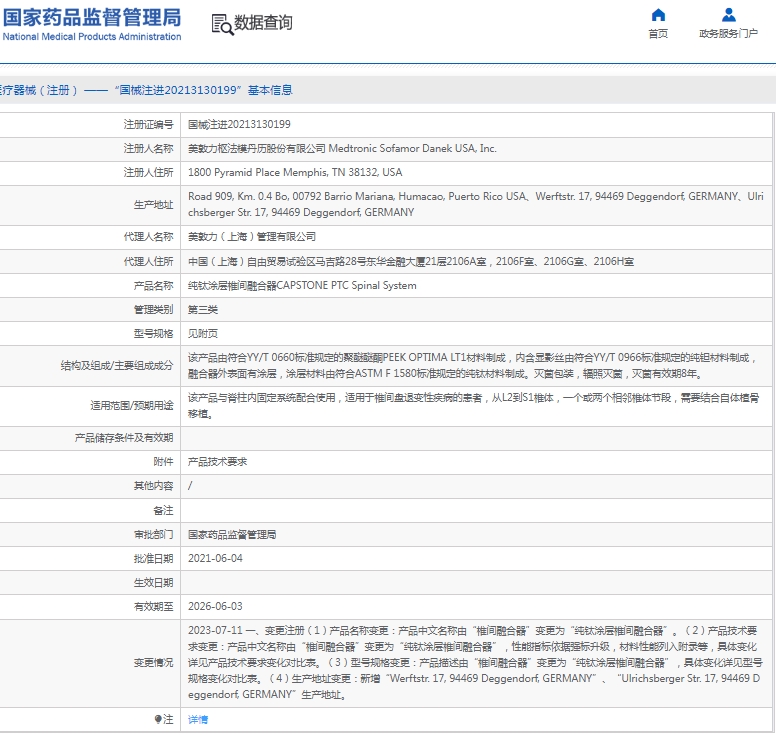
Task: Click intended use text mentioning L2到S1
Action: (x=474, y=406)
